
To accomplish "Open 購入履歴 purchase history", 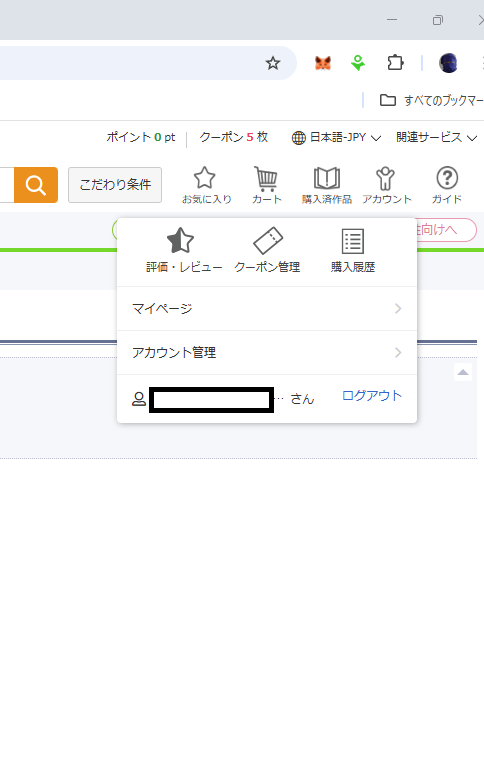I will click(x=353, y=251).
